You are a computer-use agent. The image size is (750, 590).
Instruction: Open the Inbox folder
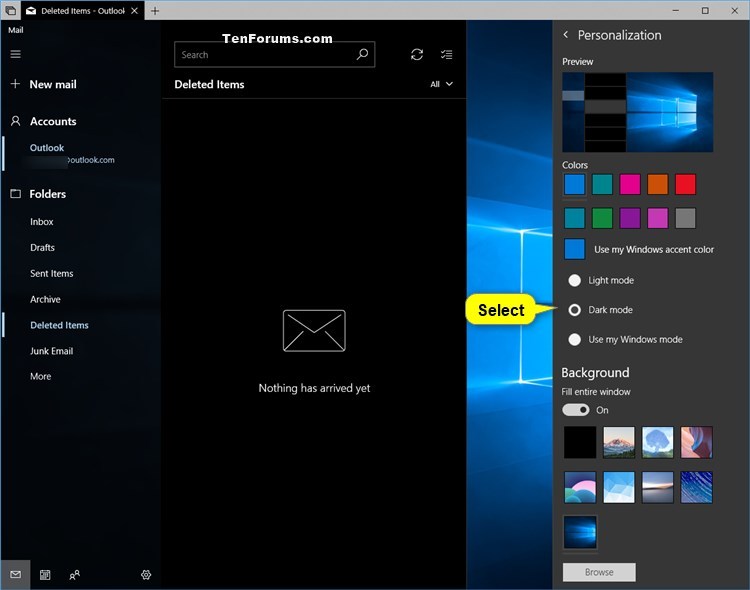pyautogui.click(x=42, y=222)
